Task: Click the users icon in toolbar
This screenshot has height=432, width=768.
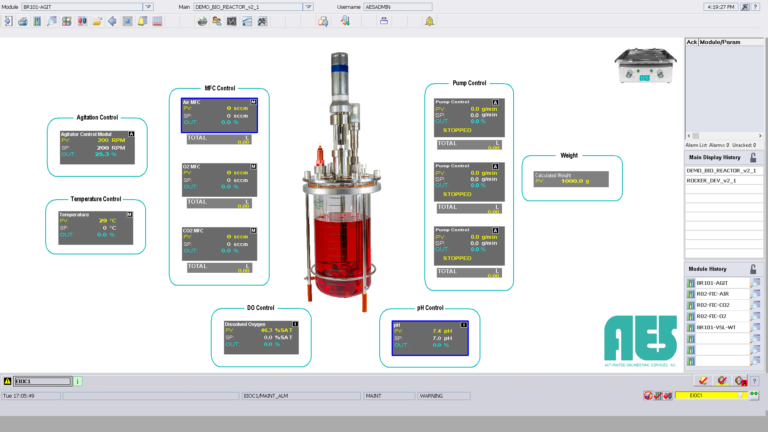Action: [216, 21]
